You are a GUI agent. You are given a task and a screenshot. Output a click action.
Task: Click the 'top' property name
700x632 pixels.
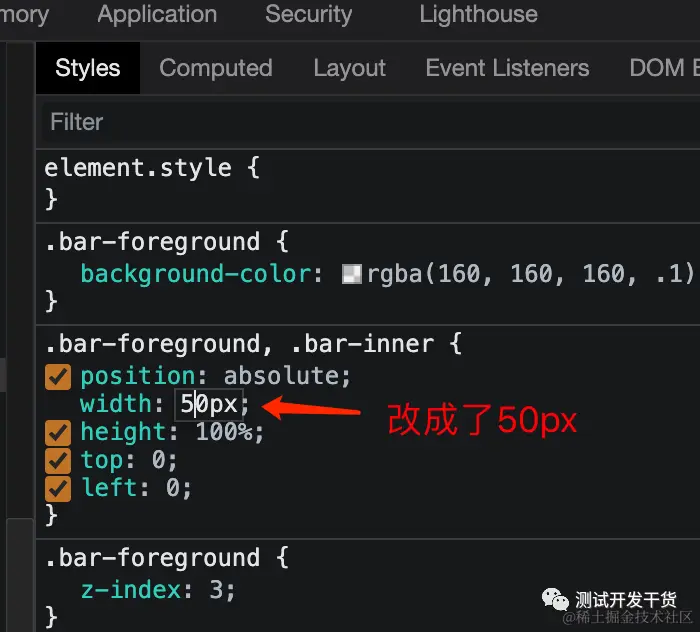tap(101, 460)
